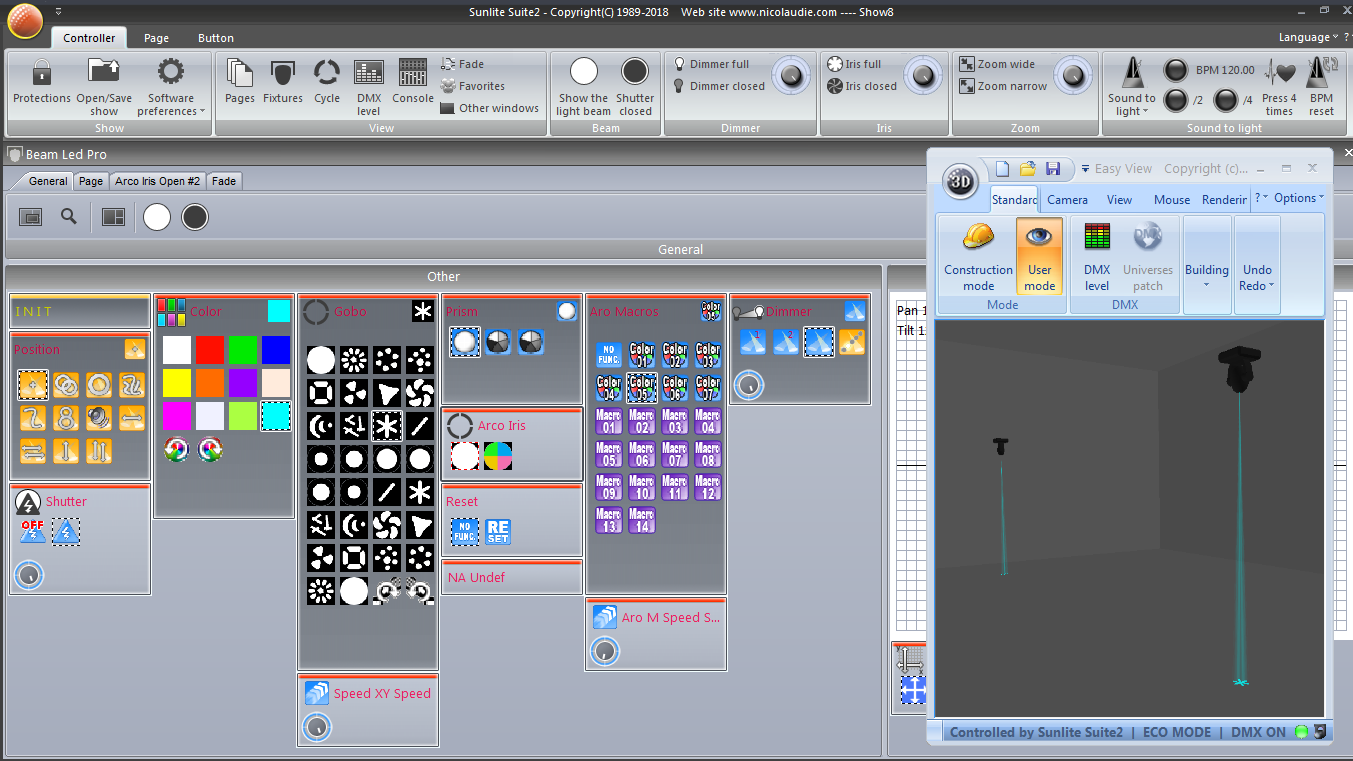Viewport: 1353px width, 761px height.
Task: Enable Dimmer full
Action: (711, 64)
